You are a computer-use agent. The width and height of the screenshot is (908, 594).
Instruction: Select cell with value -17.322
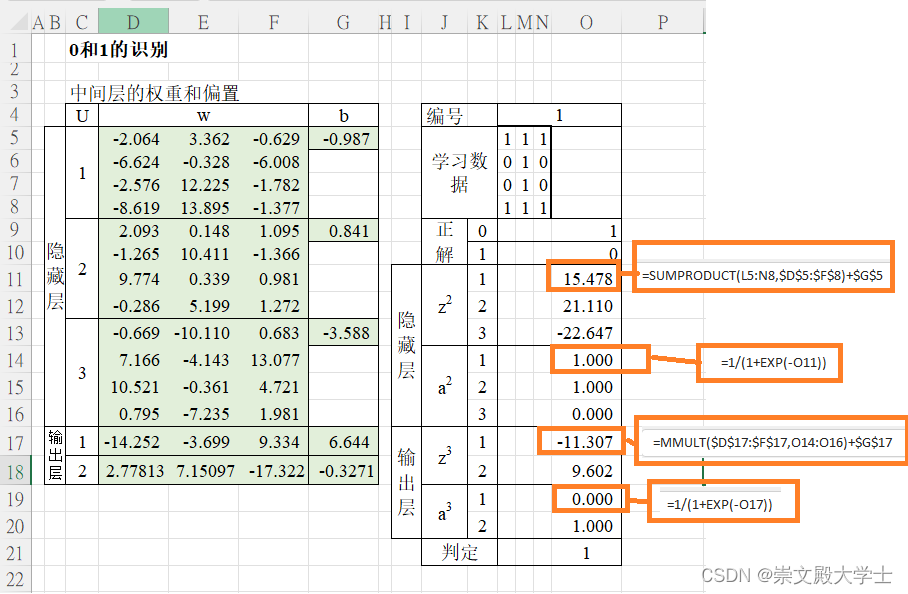pyautogui.click(x=273, y=471)
